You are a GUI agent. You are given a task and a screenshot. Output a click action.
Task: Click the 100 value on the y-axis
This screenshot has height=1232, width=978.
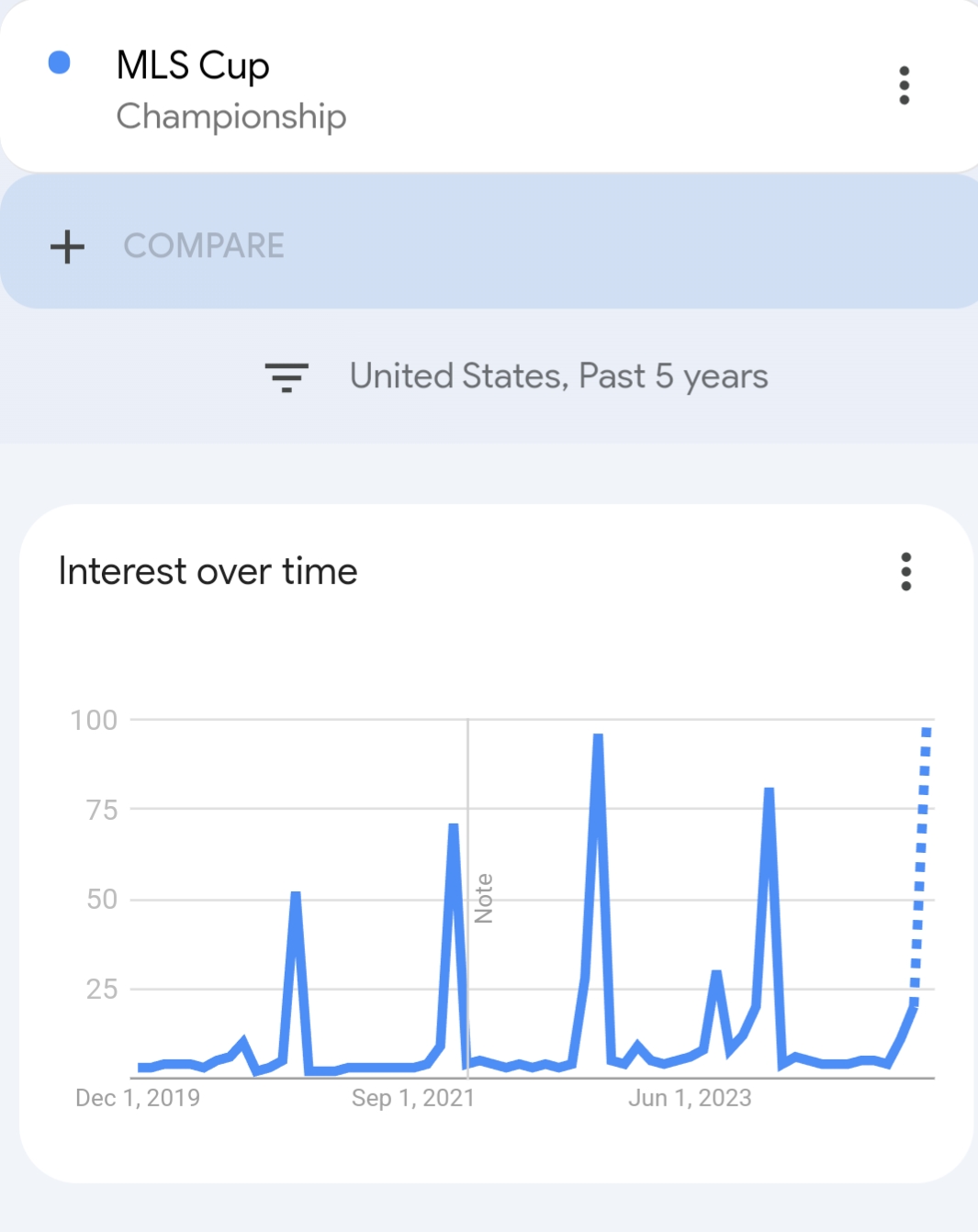click(x=95, y=721)
